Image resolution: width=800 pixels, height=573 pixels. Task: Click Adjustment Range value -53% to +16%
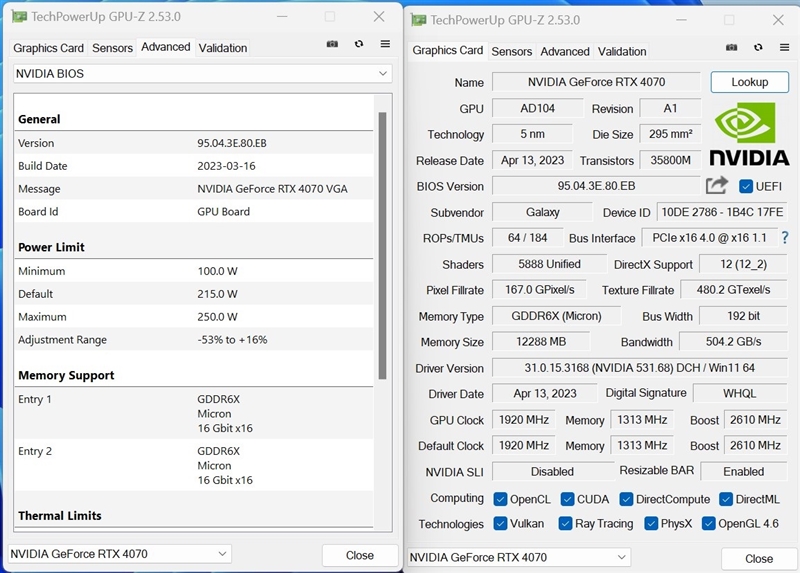pyautogui.click(x=232, y=340)
